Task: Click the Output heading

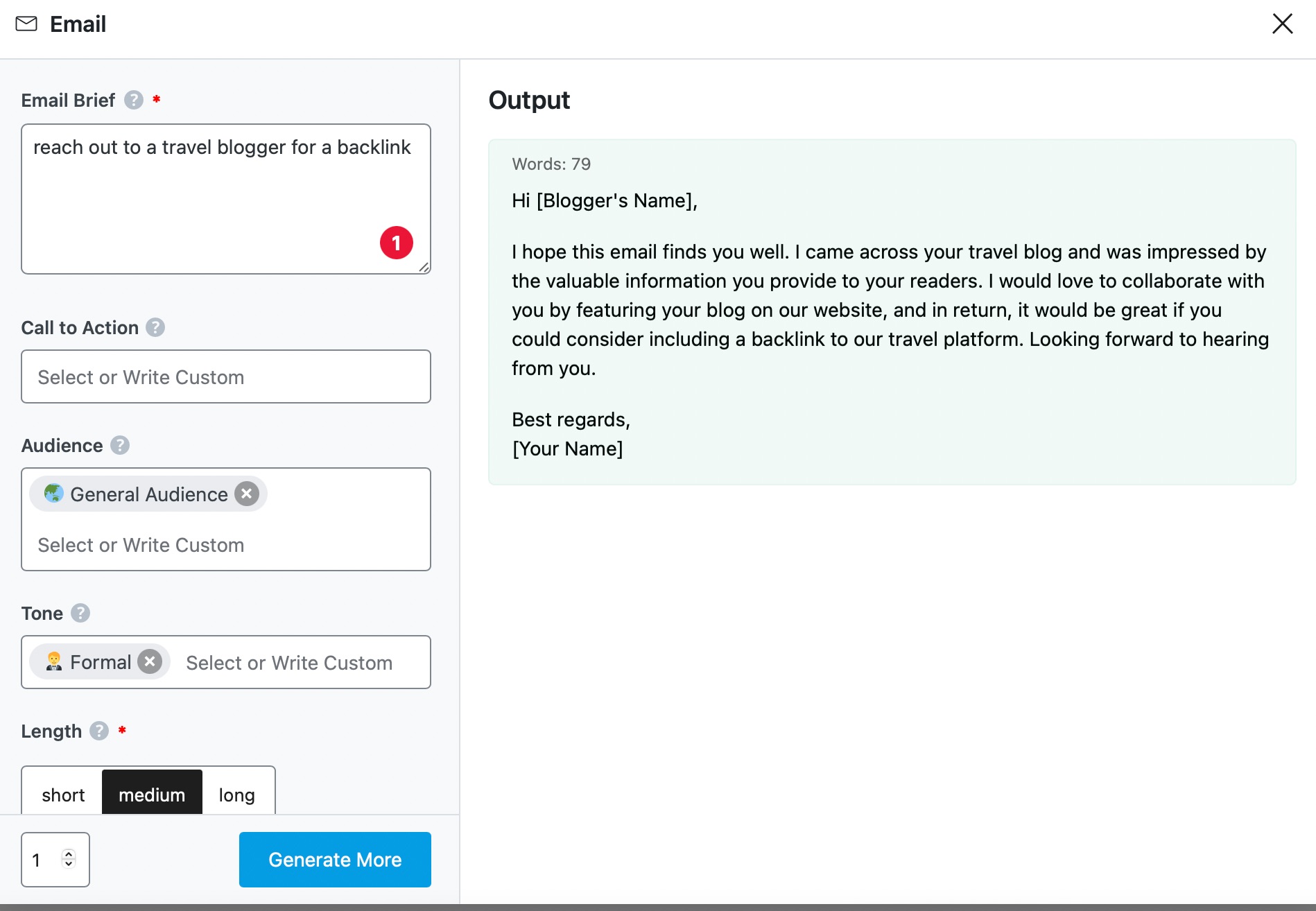Action: 529,100
